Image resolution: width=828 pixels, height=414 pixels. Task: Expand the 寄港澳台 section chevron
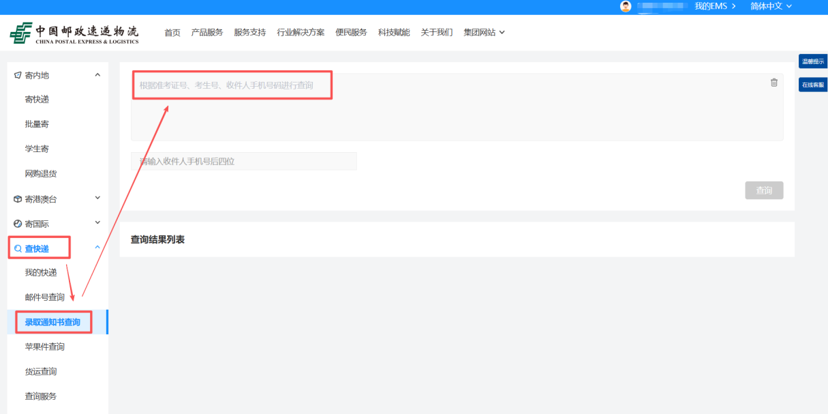tap(97, 198)
